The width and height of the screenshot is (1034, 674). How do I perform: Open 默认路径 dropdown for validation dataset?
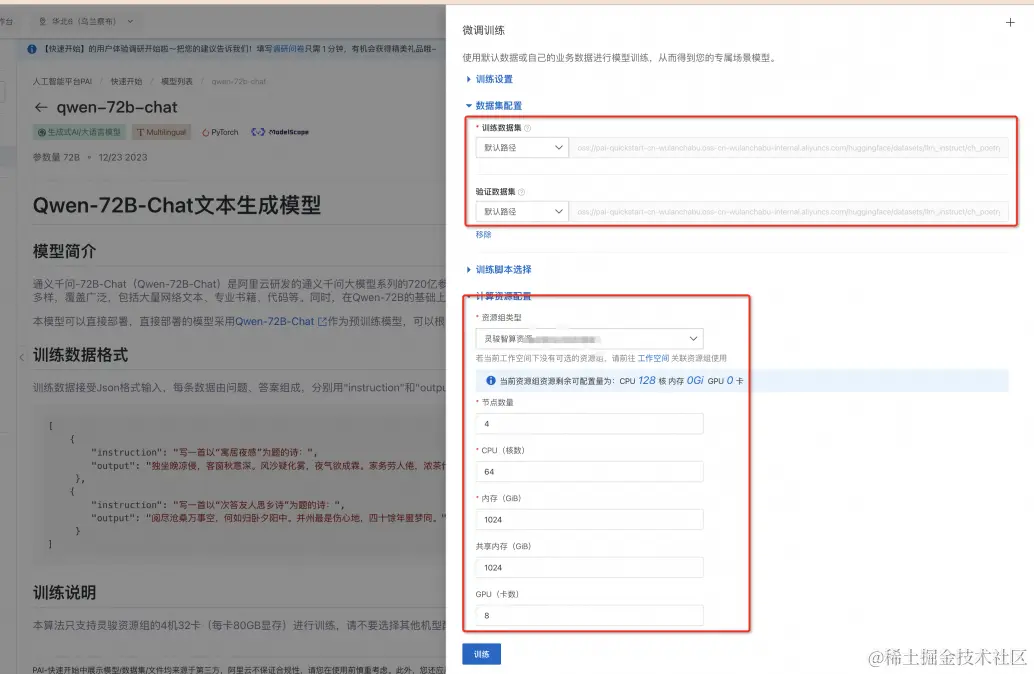(x=522, y=212)
